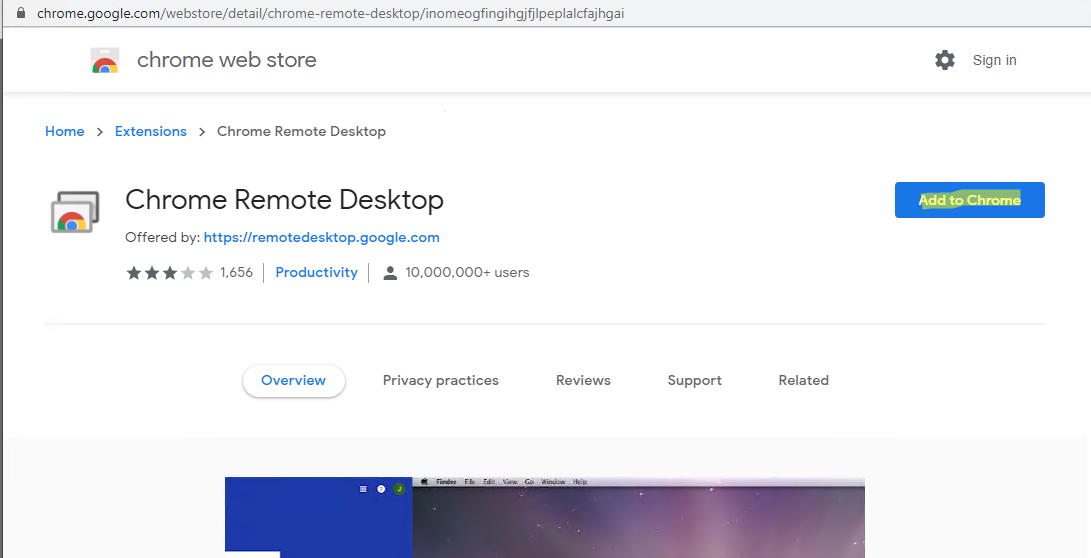Click the Chrome Remote Desktop extension icon
1091x558 pixels.
(75, 212)
